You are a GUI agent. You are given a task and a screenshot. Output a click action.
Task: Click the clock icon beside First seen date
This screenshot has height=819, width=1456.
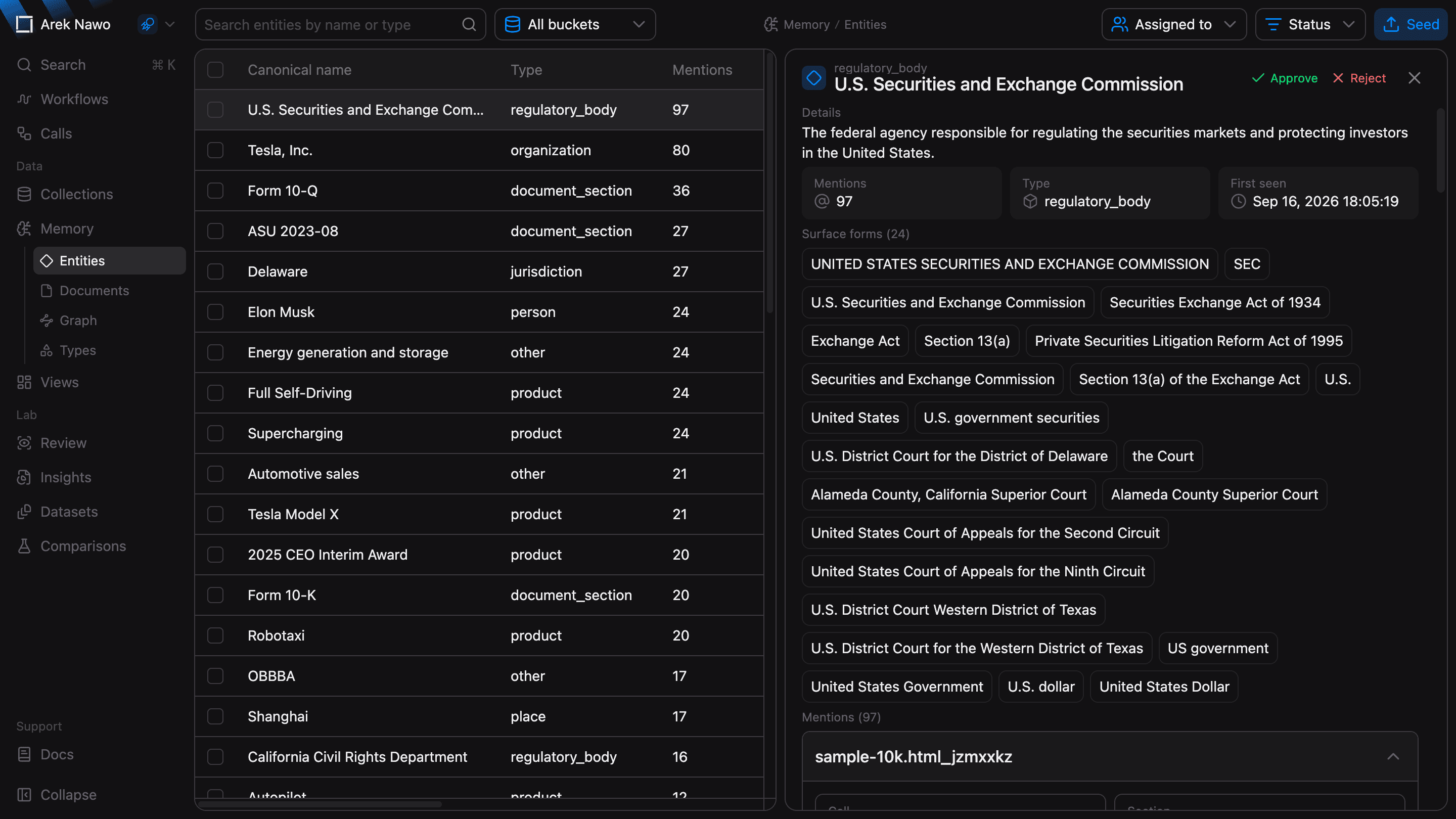[1239, 202]
